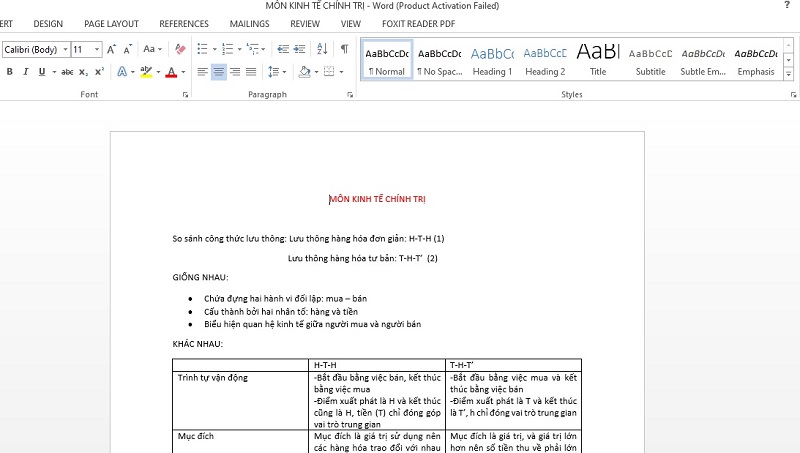Click table cell 'Trình tự vận động'
This screenshot has width=800, height=453.
pyautogui.click(x=240, y=400)
